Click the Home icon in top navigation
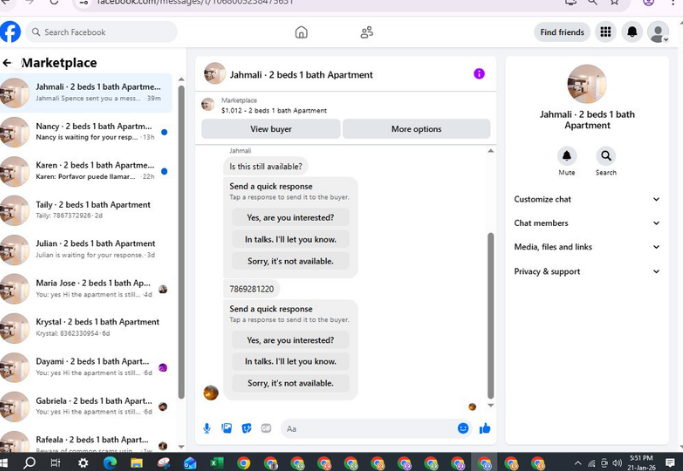Image resolution: width=683 pixels, height=471 pixels. (x=301, y=32)
